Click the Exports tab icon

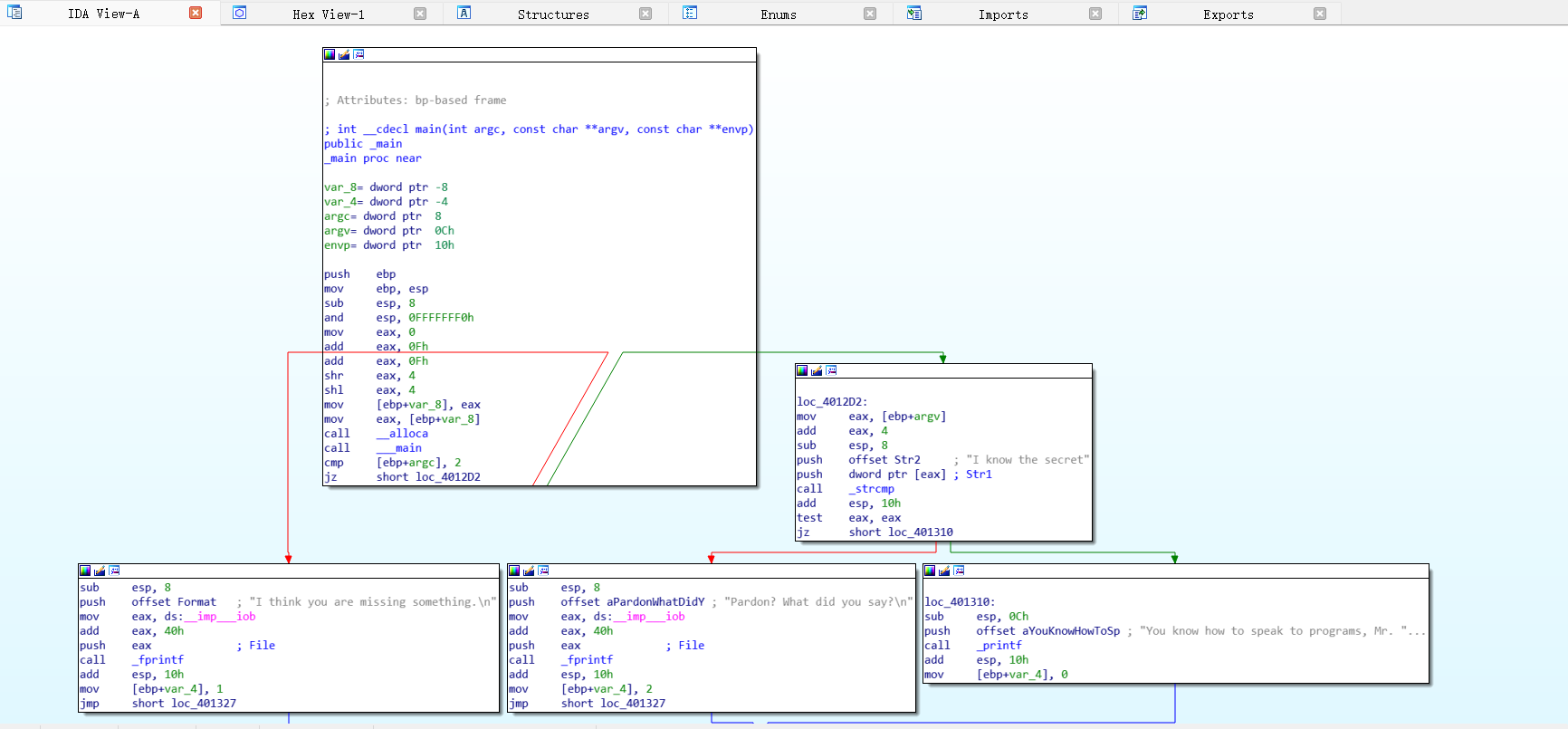tap(1140, 14)
